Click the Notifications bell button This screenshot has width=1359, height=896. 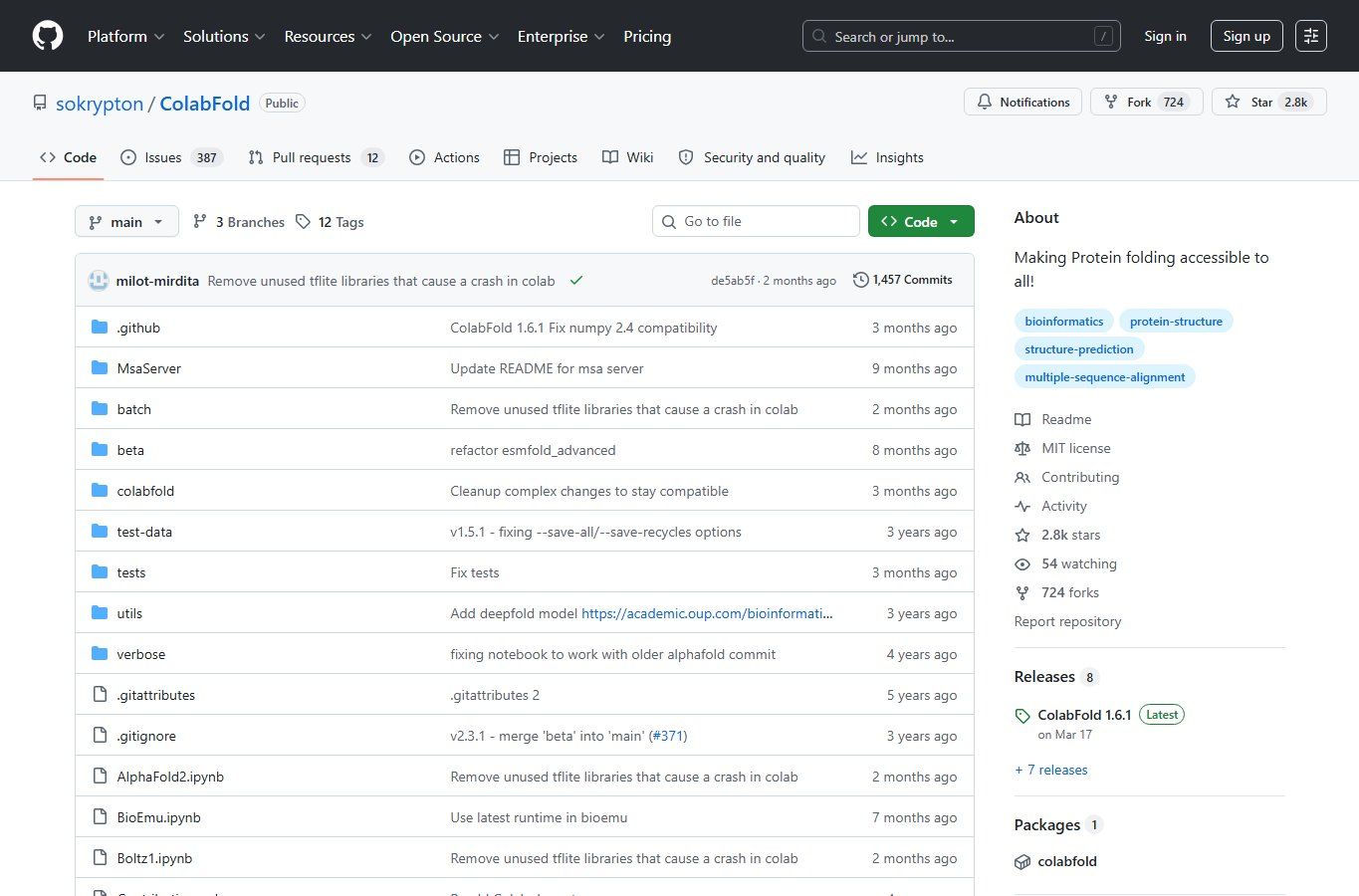tap(1022, 102)
